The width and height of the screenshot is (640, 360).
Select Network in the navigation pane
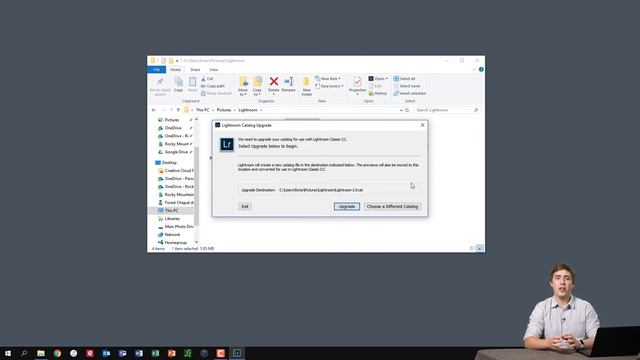tap(172, 235)
